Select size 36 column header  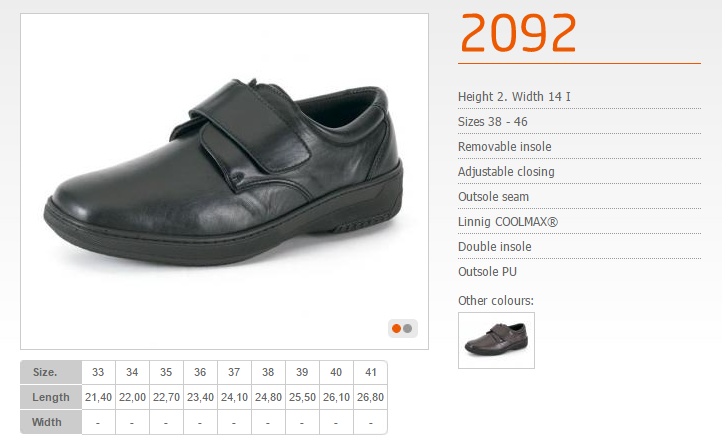pos(200,372)
